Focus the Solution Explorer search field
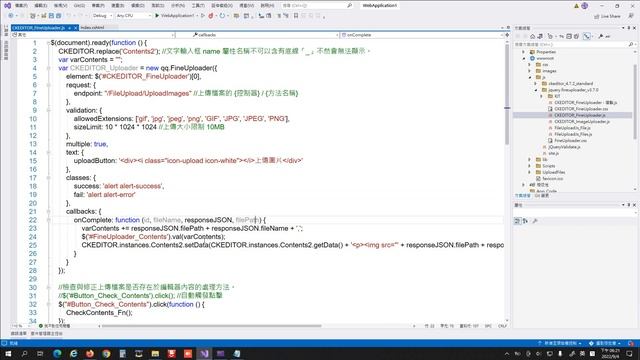Image resolution: width=640 pixels, height=360 pixels. coord(571,44)
